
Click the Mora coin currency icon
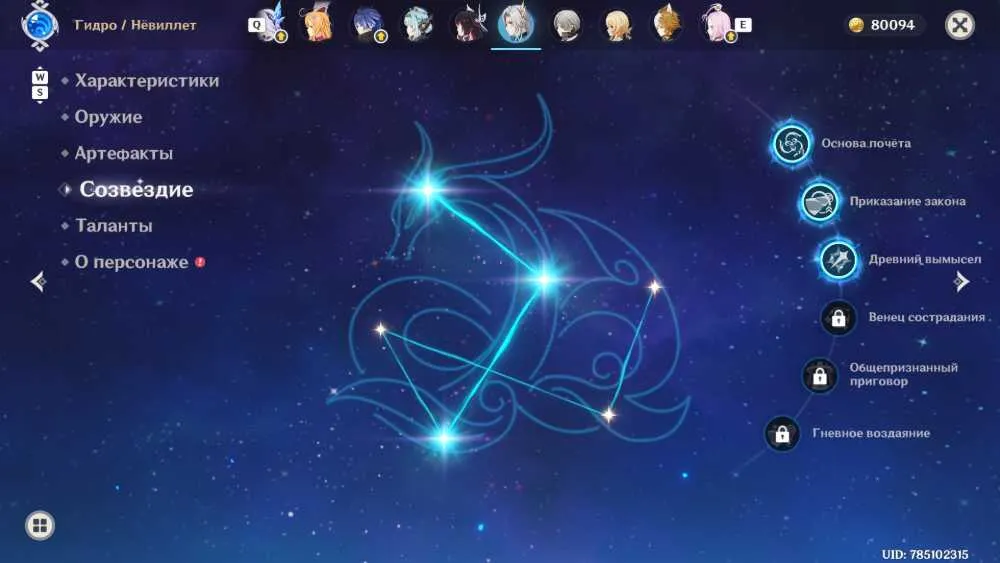[856, 25]
